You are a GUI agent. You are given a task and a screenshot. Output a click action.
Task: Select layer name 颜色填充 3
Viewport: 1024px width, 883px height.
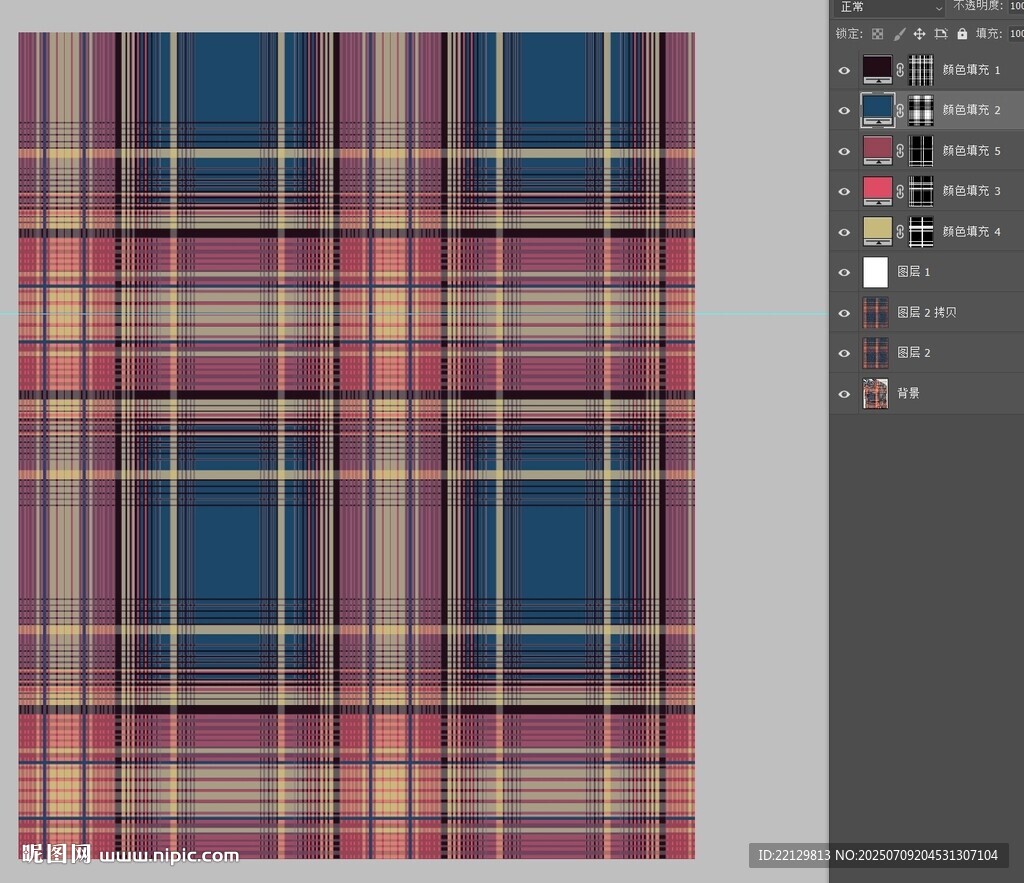pyautogui.click(x=971, y=191)
